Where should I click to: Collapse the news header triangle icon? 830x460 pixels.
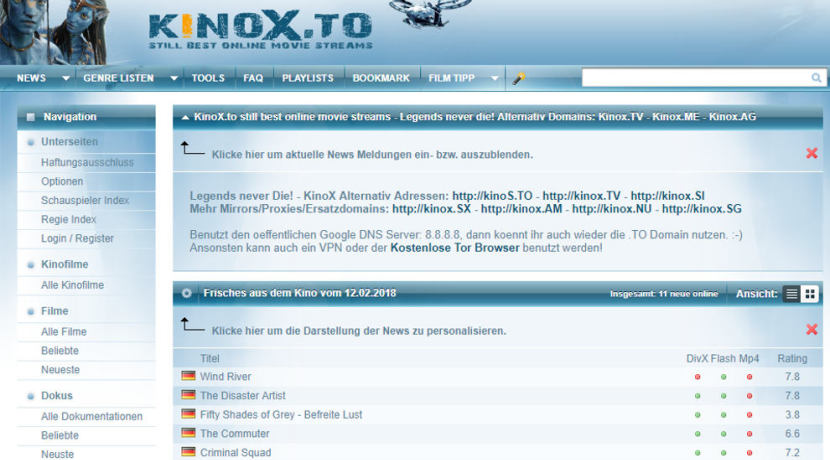(x=185, y=118)
